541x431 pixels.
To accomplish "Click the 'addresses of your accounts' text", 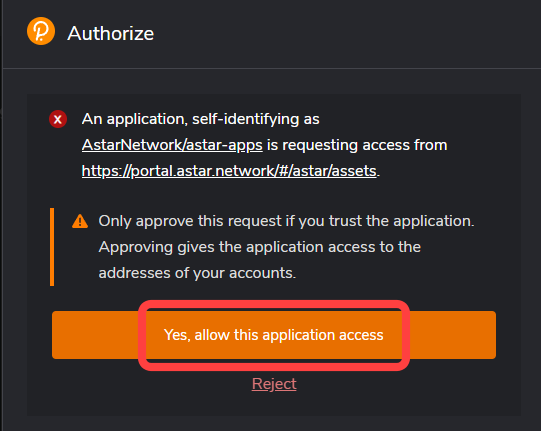I will tap(197, 273).
